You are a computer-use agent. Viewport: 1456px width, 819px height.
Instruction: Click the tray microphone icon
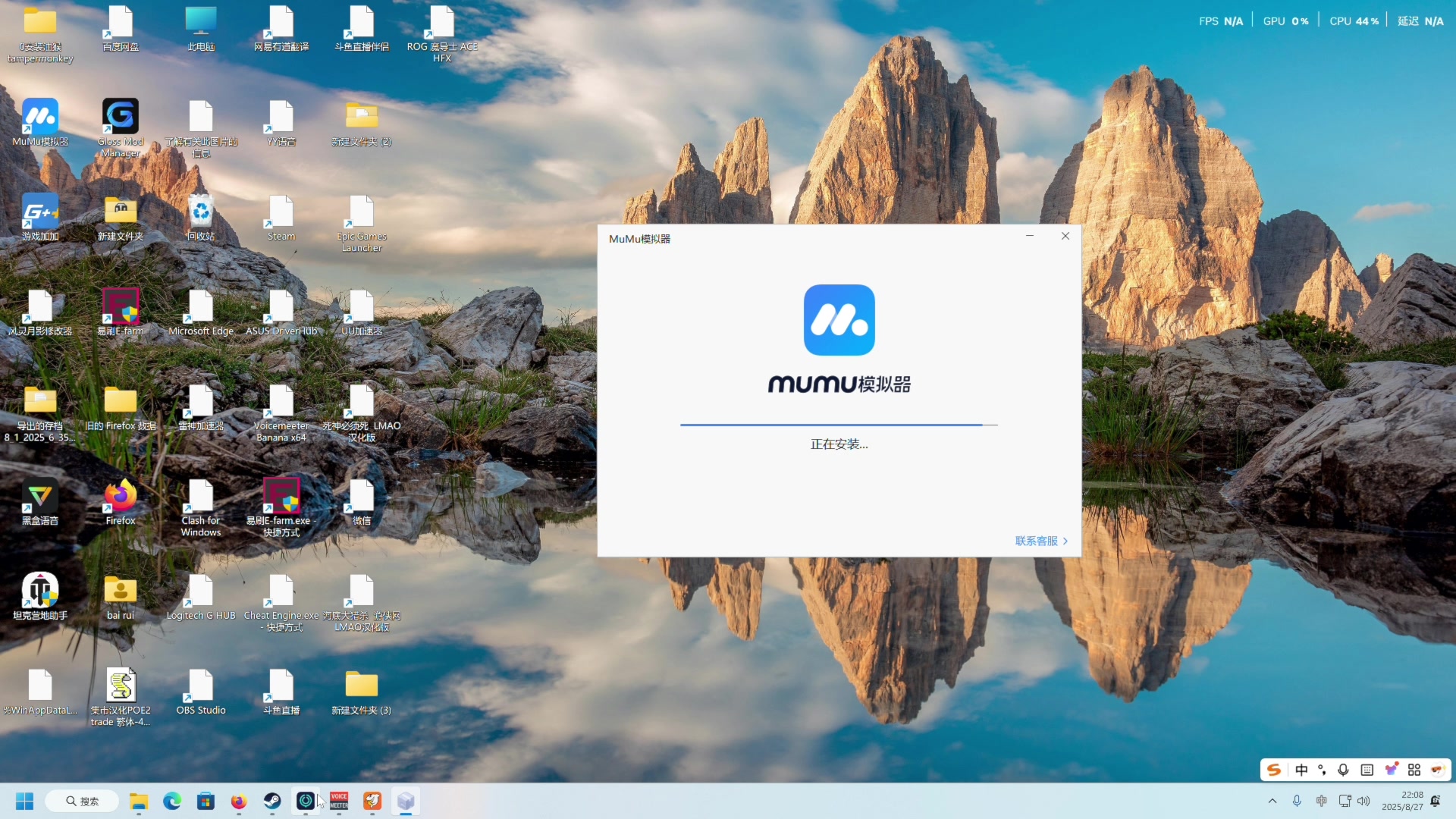coord(1297,801)
